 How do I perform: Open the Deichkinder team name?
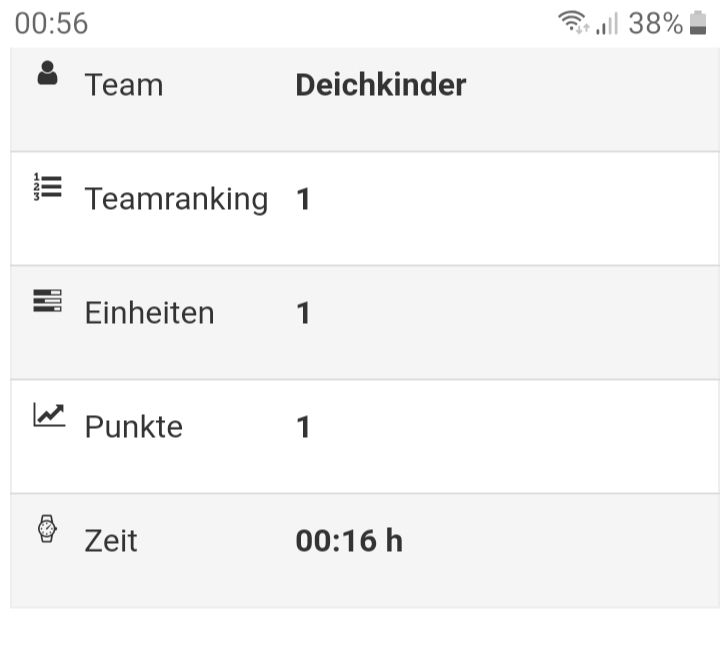(x=381, y=85)
